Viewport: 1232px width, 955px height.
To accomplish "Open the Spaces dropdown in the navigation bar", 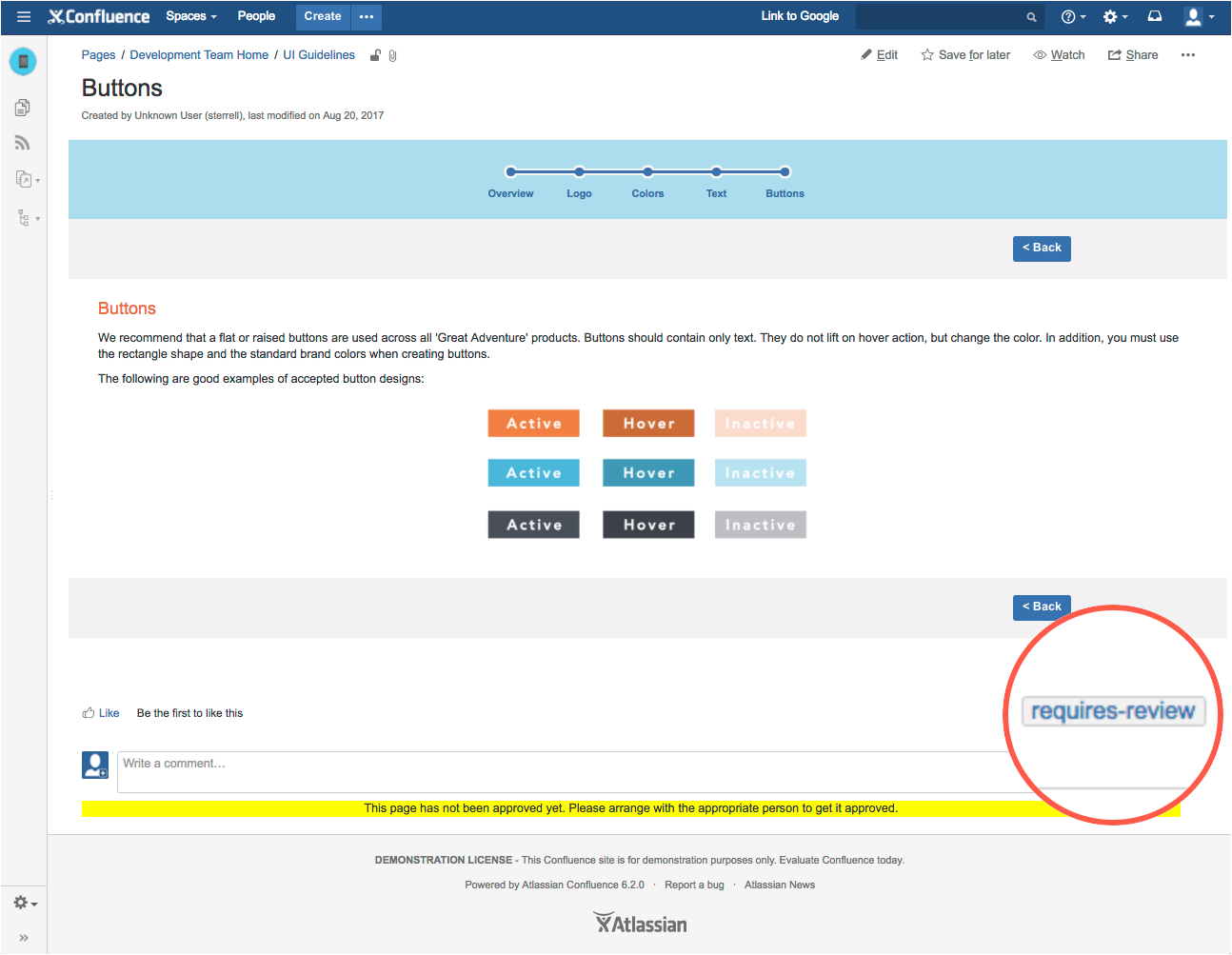I will tap(190, 16).
